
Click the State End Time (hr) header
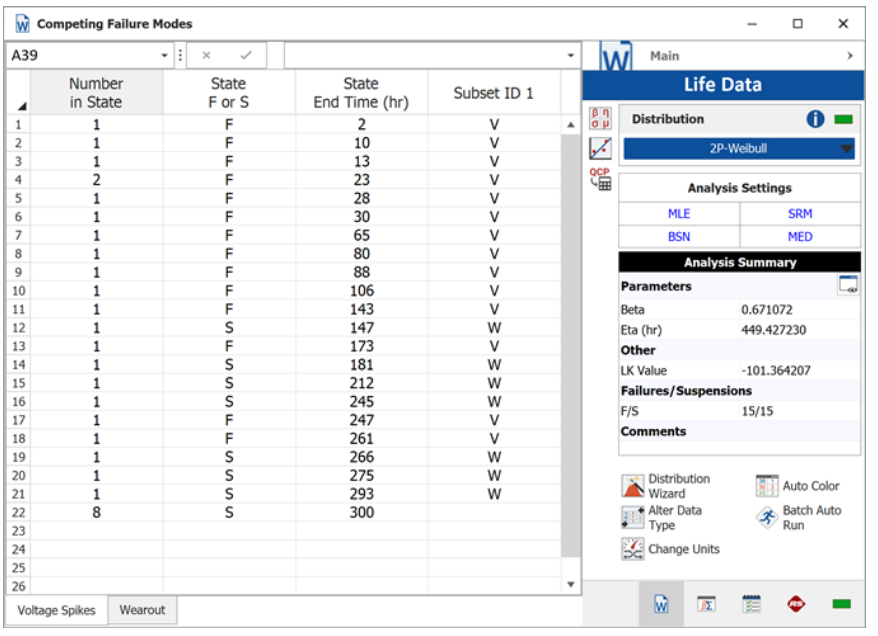click(x=362, y=92)
